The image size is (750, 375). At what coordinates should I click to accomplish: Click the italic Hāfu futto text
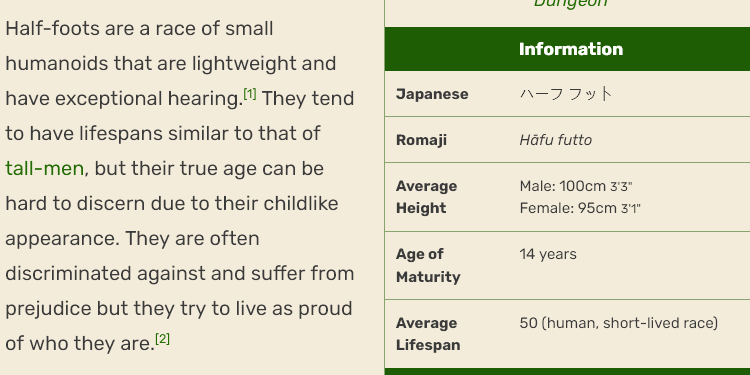[x=555, y=140]
